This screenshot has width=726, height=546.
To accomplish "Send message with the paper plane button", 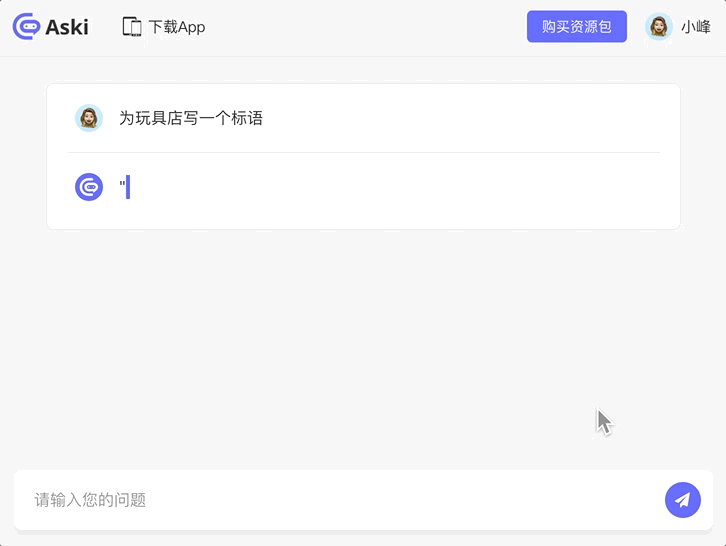I will 682,500.
